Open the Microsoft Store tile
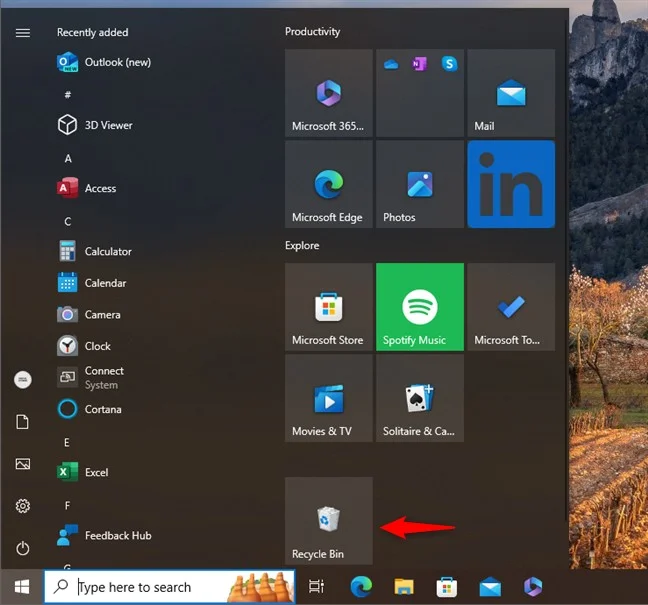This screenshot has width=648, height=605. 329,307
